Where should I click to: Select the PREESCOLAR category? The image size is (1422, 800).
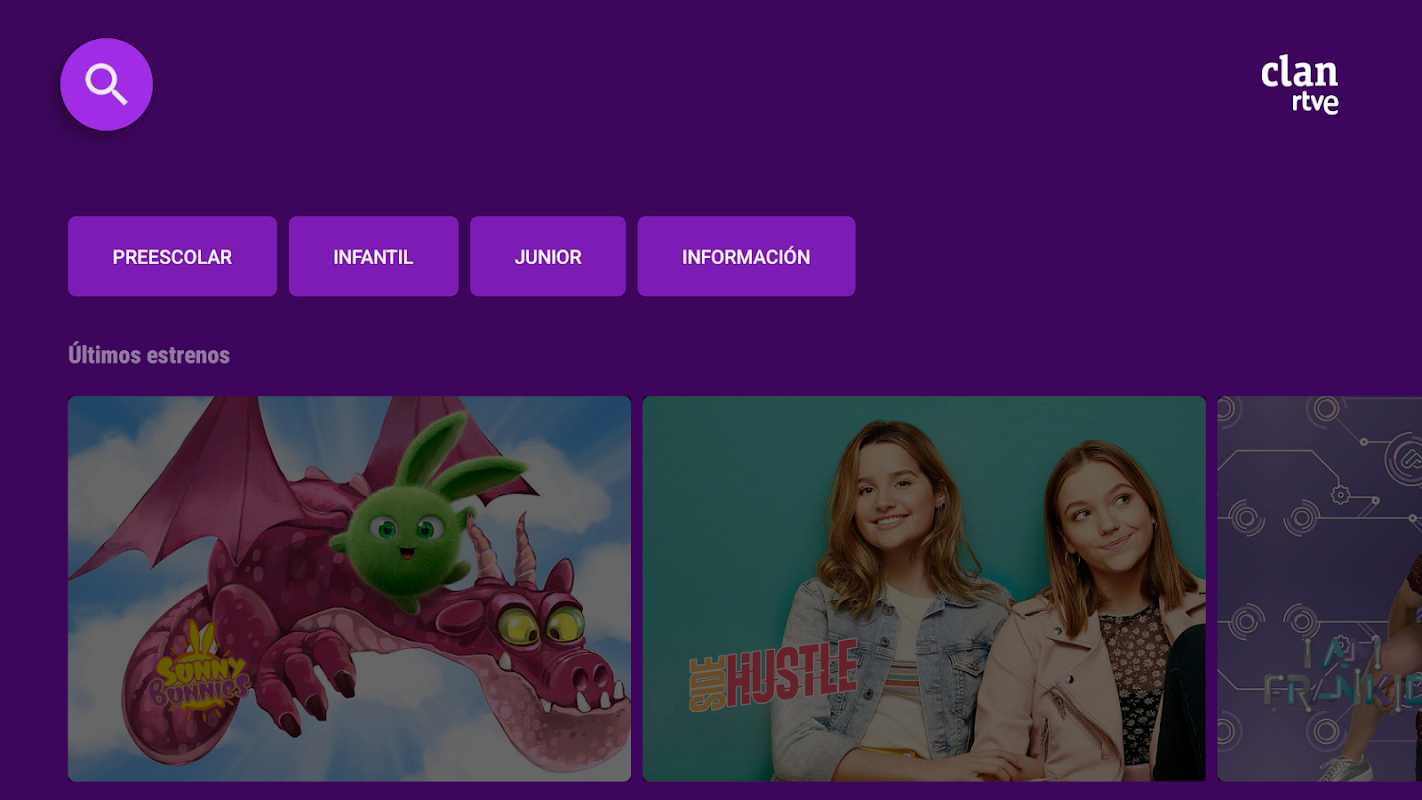point(172,256)
